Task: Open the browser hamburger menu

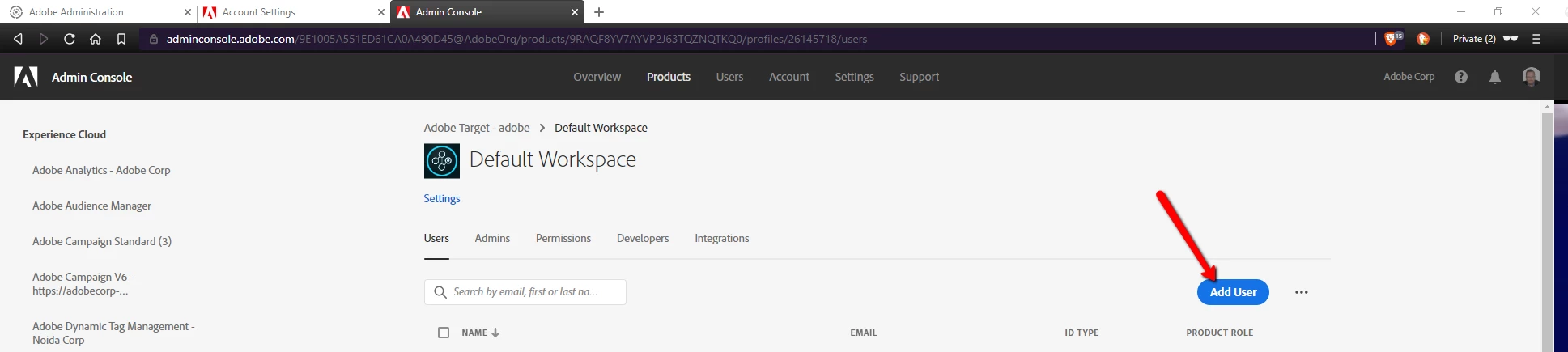Action: coord(1536,39)
